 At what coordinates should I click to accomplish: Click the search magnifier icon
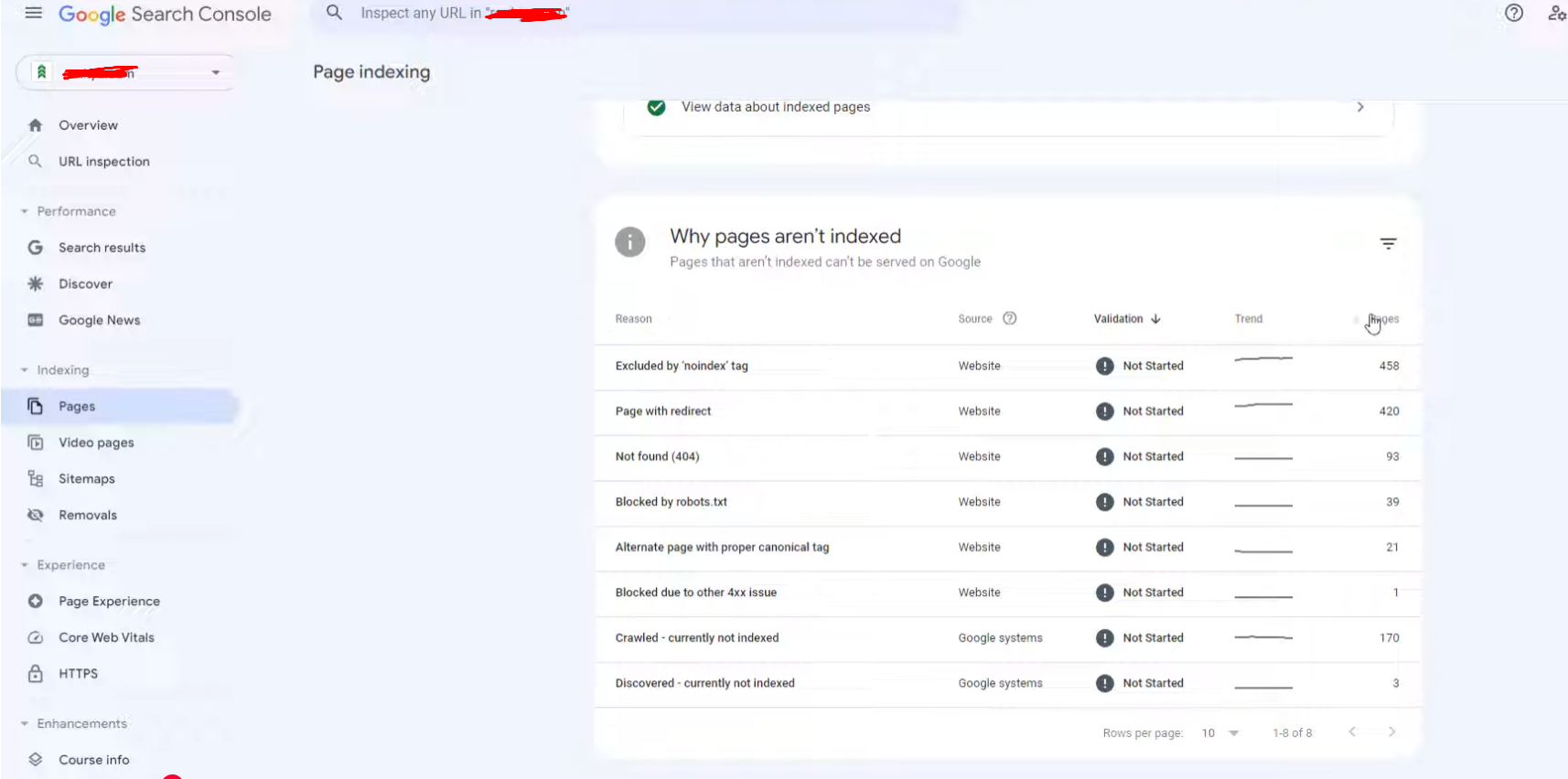335,13
